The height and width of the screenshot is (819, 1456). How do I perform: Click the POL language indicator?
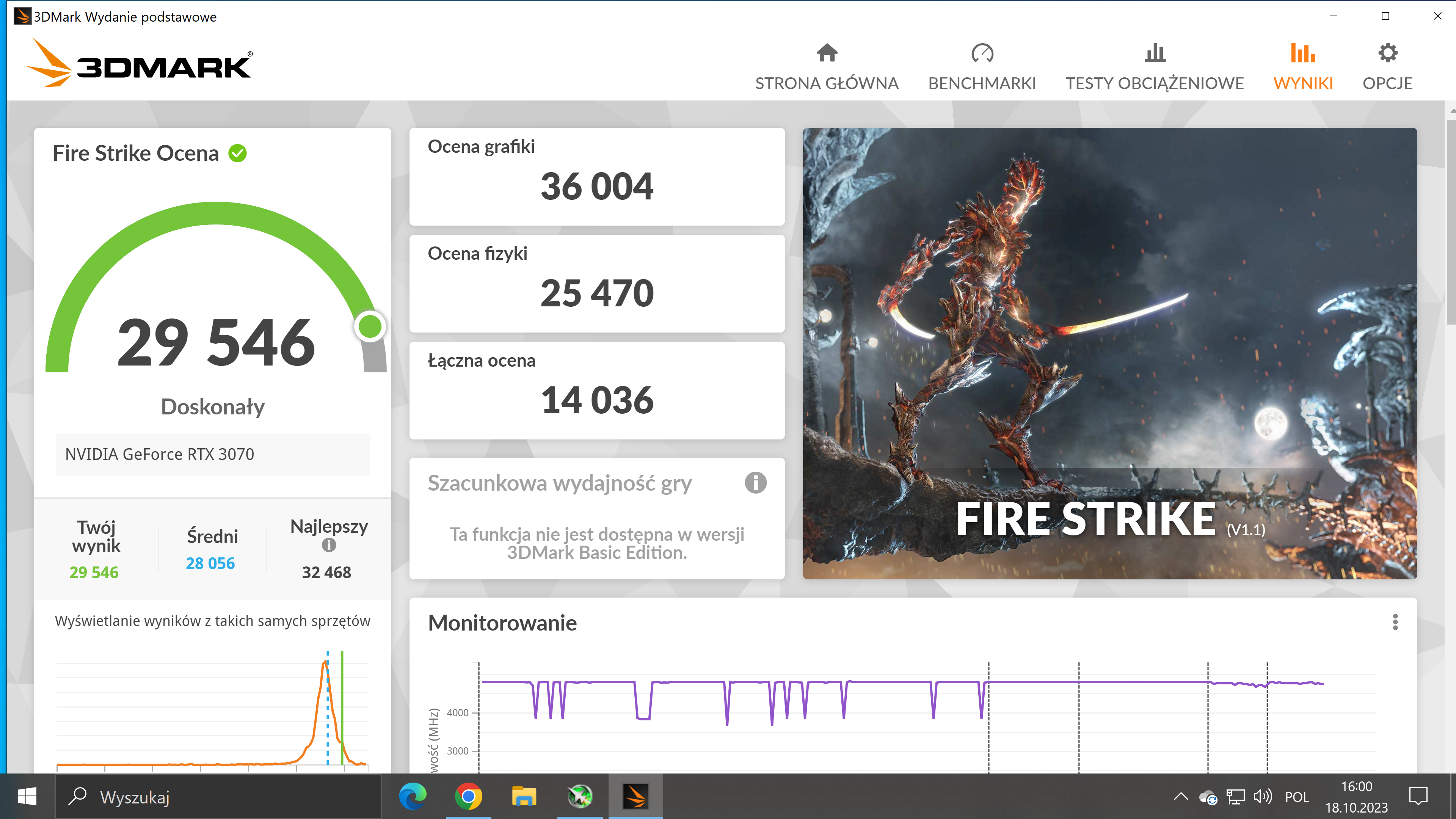[x=1297, y=797]
